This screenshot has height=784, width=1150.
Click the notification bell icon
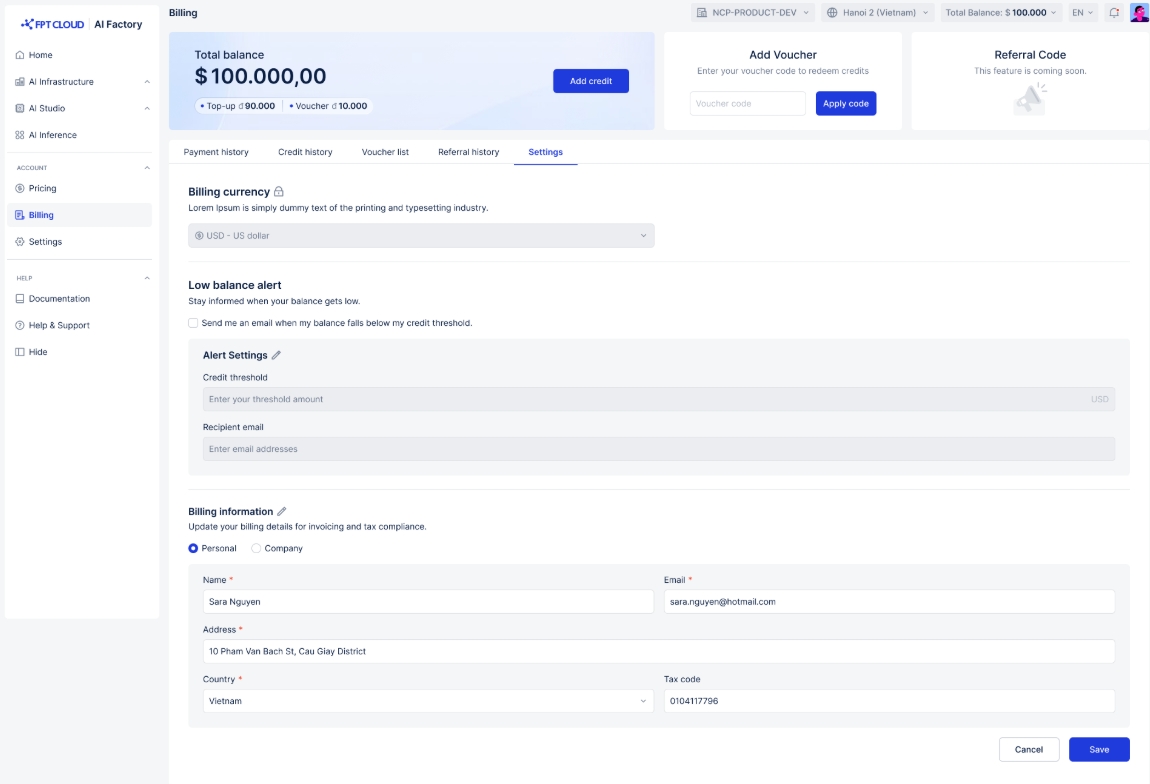[1114, 13]
